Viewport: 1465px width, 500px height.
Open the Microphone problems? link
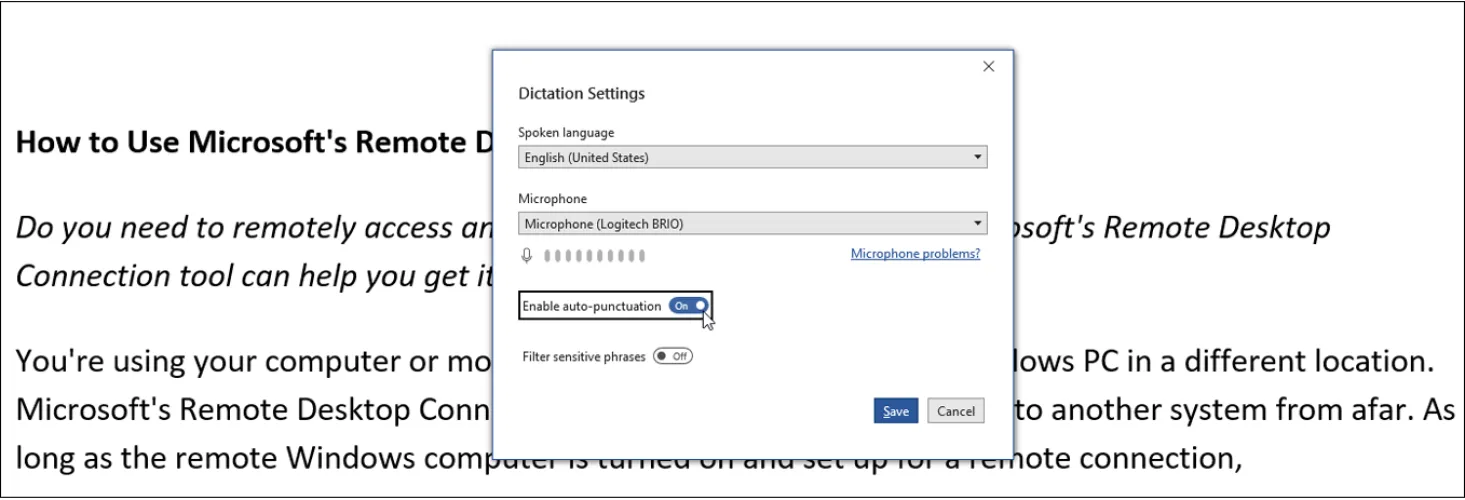[x=914, y=254]
